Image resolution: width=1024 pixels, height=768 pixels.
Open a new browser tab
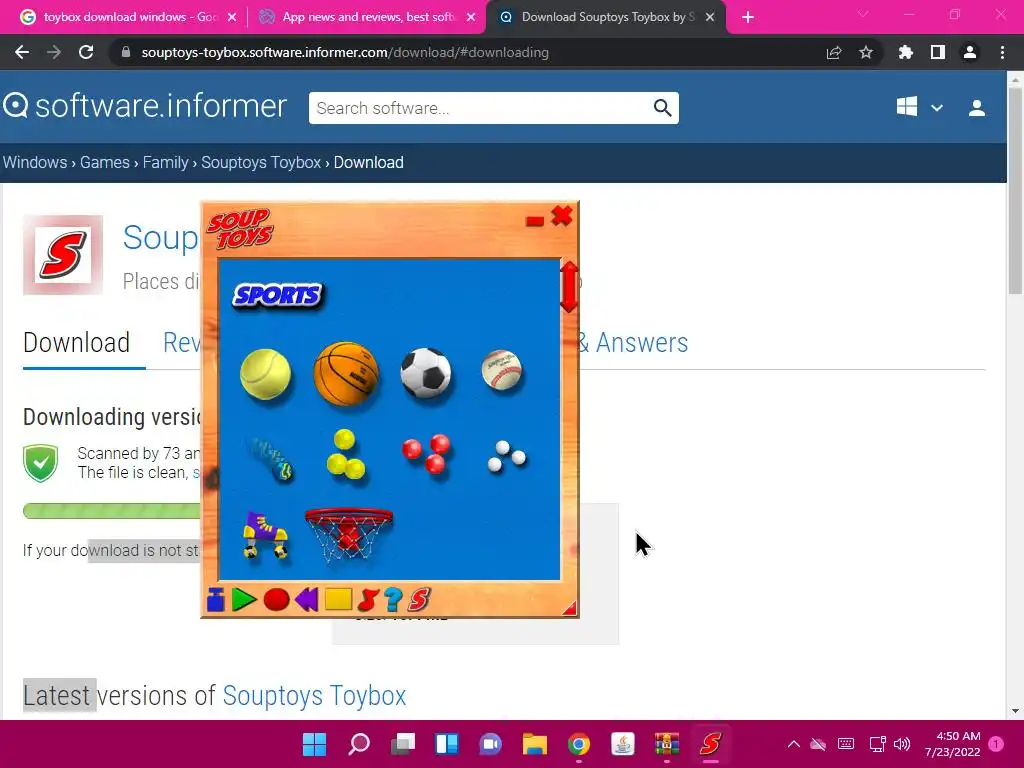(x=748, y=18)
